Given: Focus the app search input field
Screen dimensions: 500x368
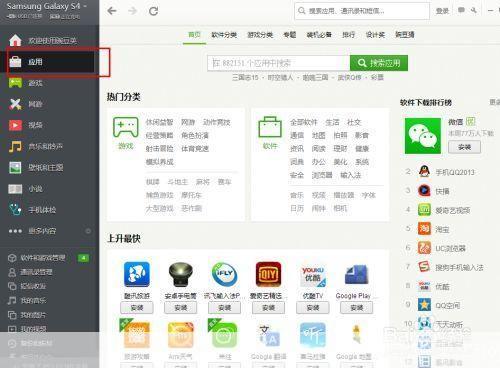Looking at the screenshot, I should tap(279, 63).
